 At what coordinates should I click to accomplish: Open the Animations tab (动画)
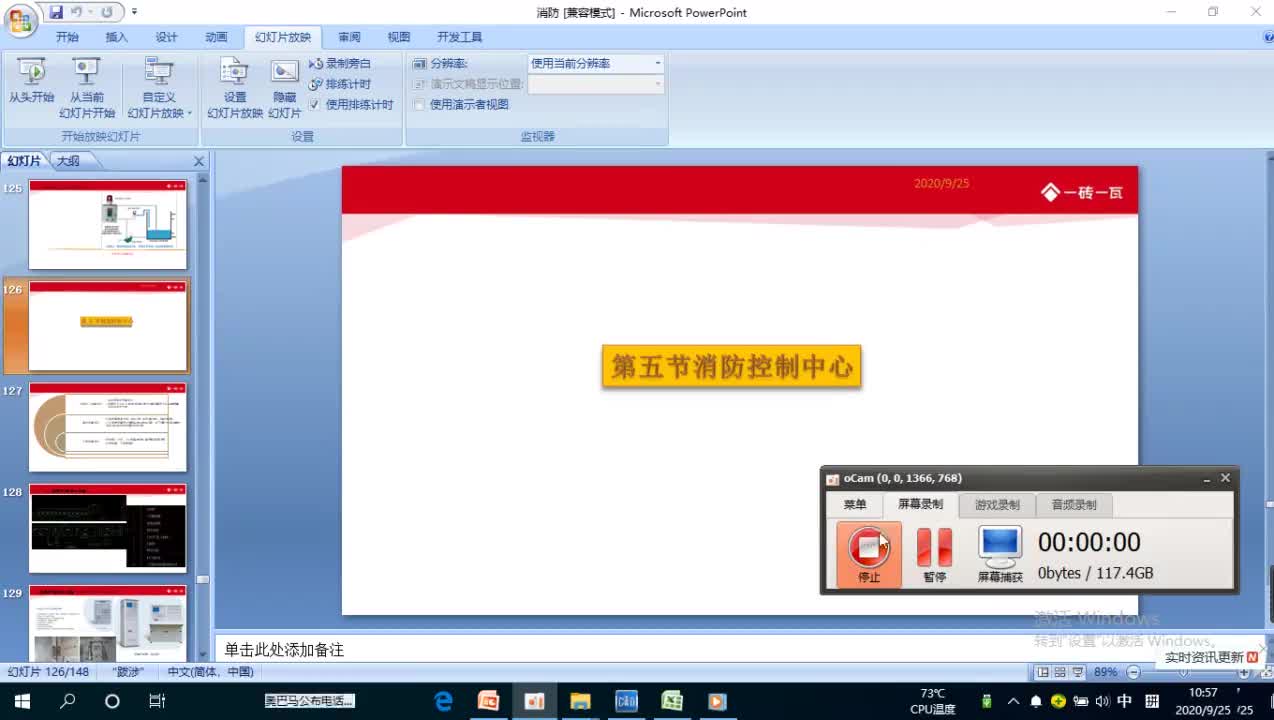[217, 37]
